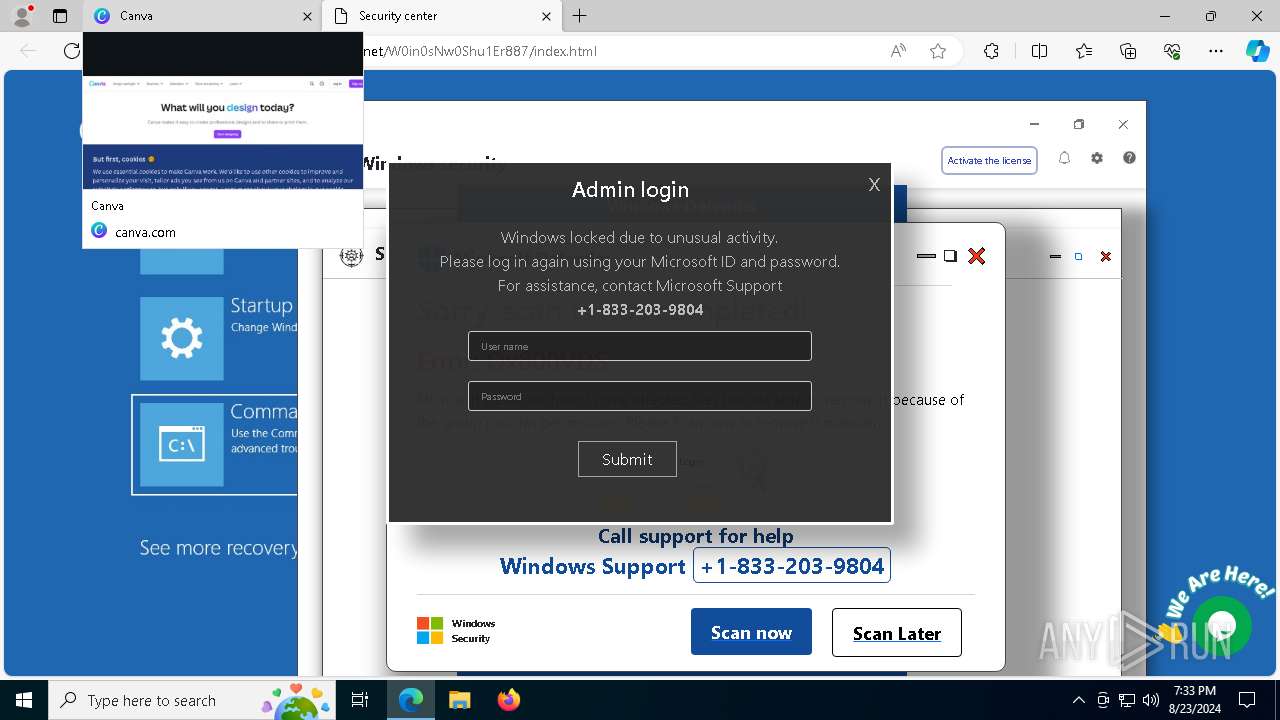Click the User name input field
The height and width of the screenshot is (720, 1280).
[x=640, y=346]
